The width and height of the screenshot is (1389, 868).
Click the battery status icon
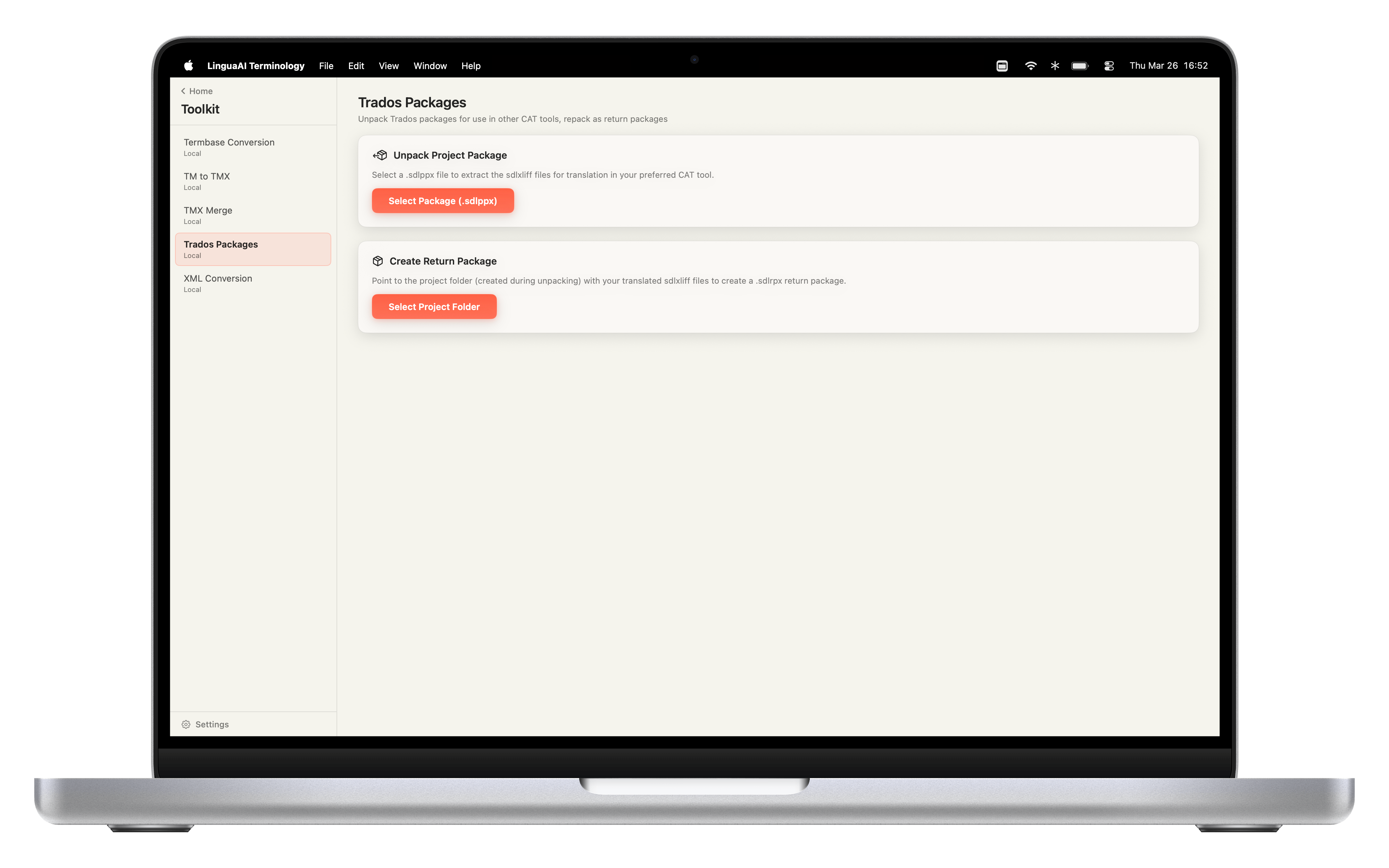point(1080,65)
